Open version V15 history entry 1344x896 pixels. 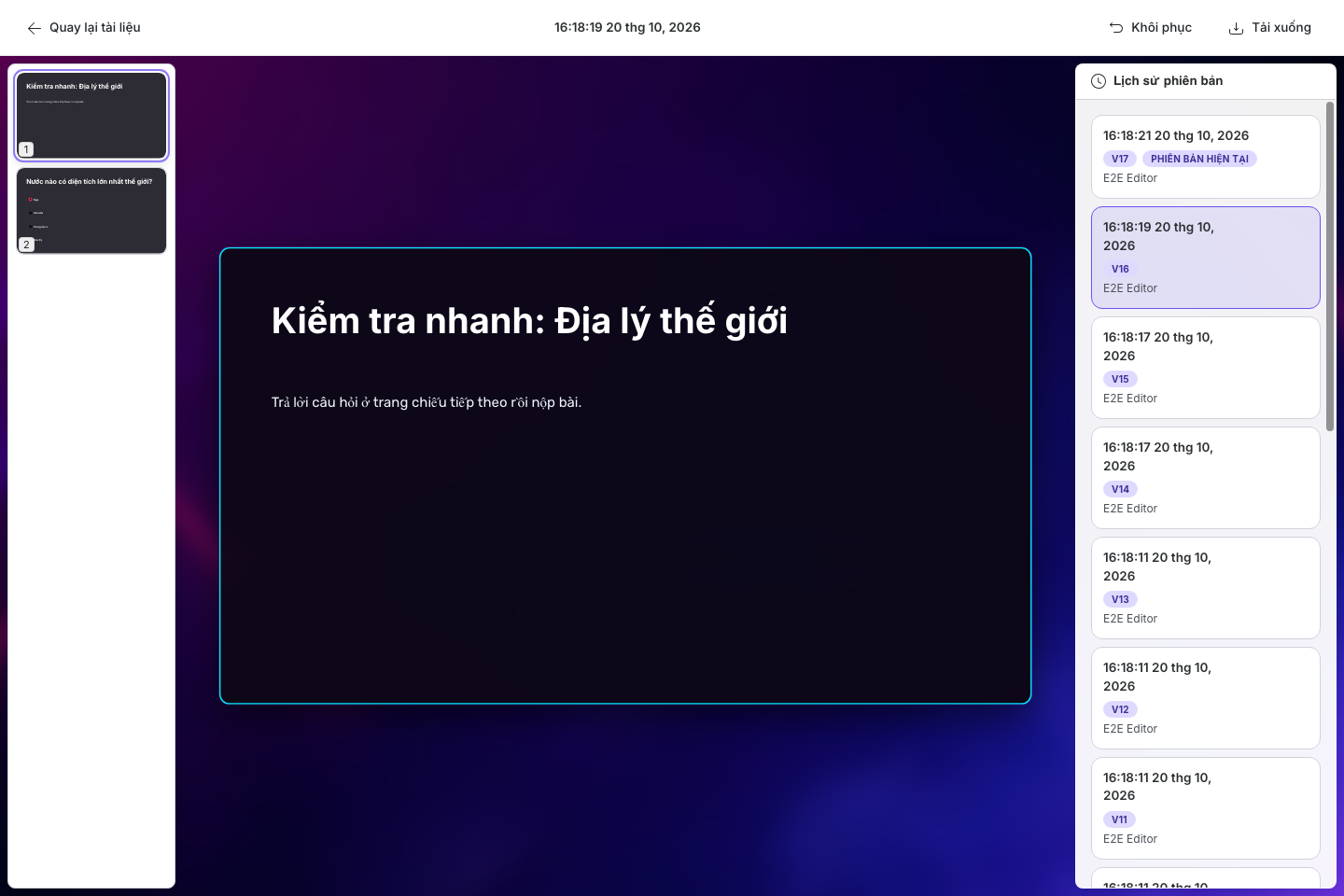[x=1206, y=368]
